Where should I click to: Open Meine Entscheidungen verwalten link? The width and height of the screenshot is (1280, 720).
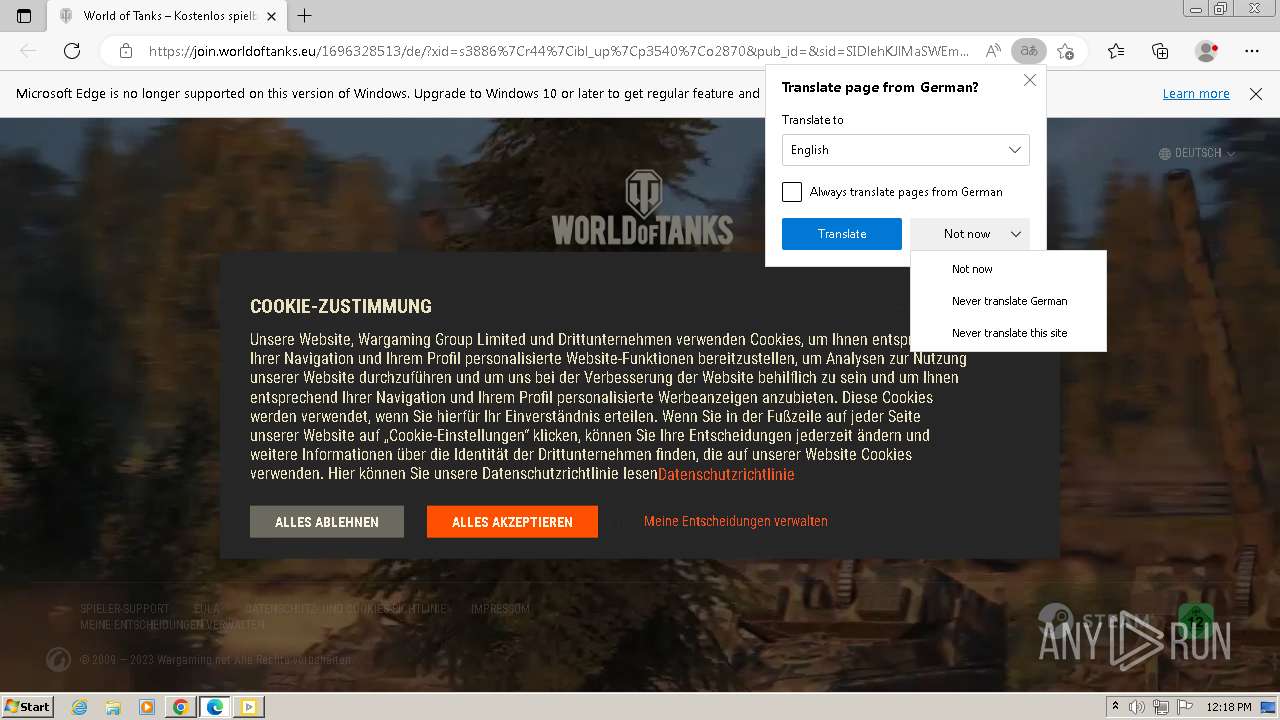(x=736, y=521)
